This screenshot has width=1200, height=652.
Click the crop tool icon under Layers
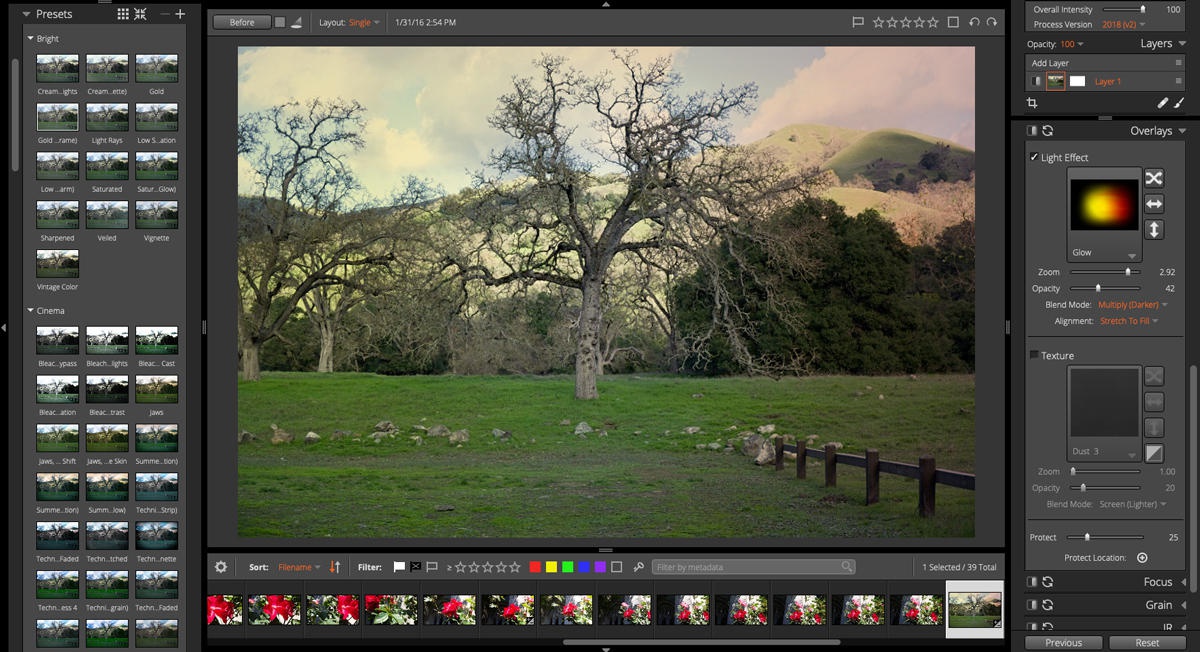[1032, 102]
